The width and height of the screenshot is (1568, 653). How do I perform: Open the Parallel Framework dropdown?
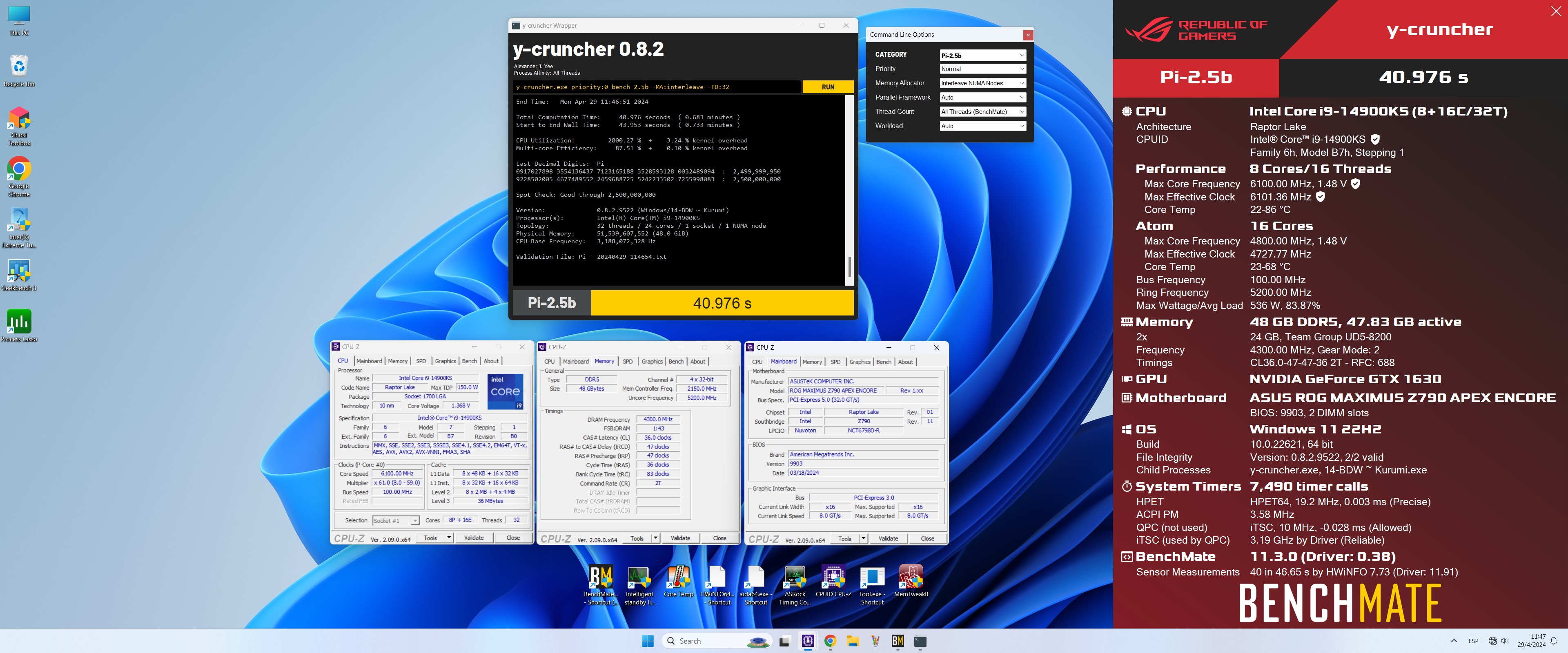pos(982,98)
